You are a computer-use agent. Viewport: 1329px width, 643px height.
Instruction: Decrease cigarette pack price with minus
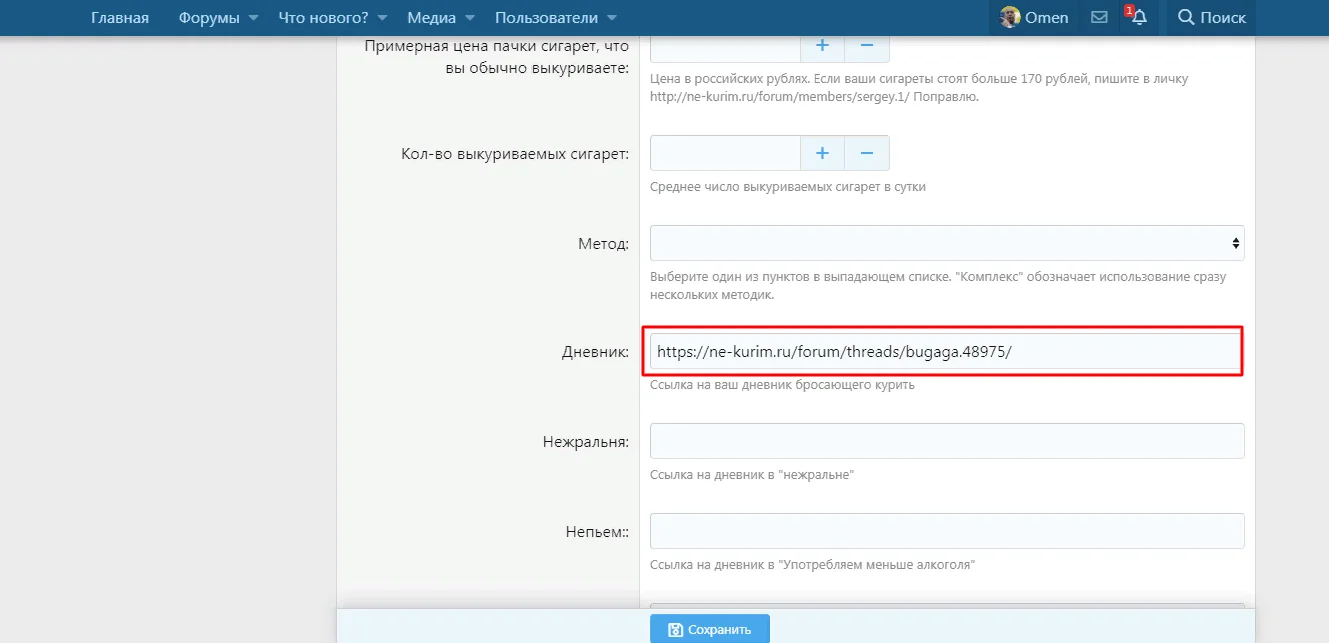tap(867, 46)
